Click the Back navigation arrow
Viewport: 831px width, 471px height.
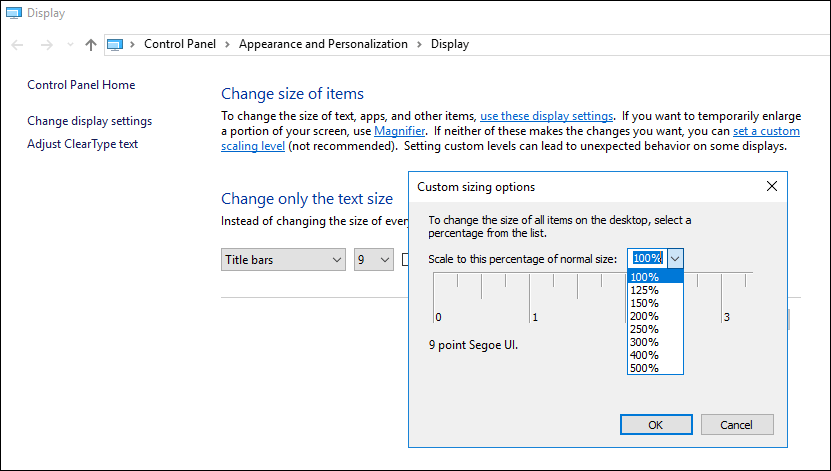pos(18,44)
